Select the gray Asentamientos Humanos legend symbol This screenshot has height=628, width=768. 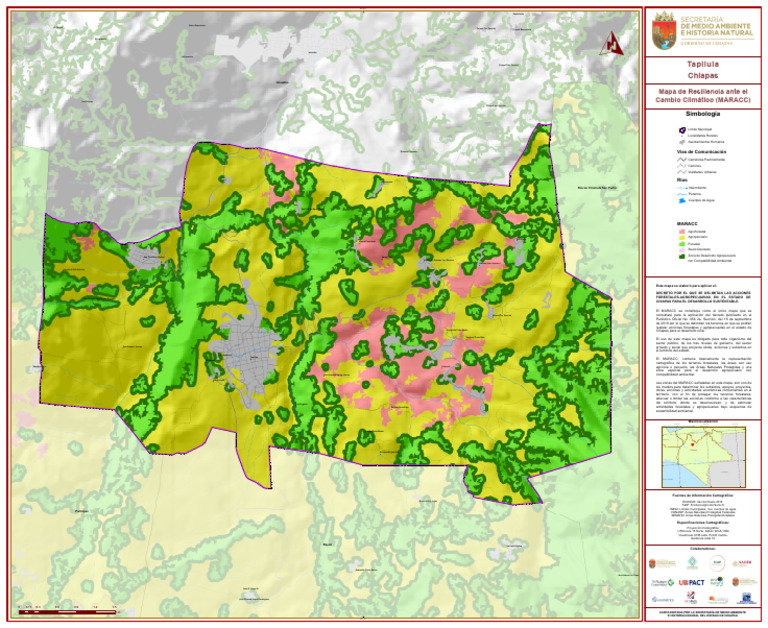pos(682,142)
